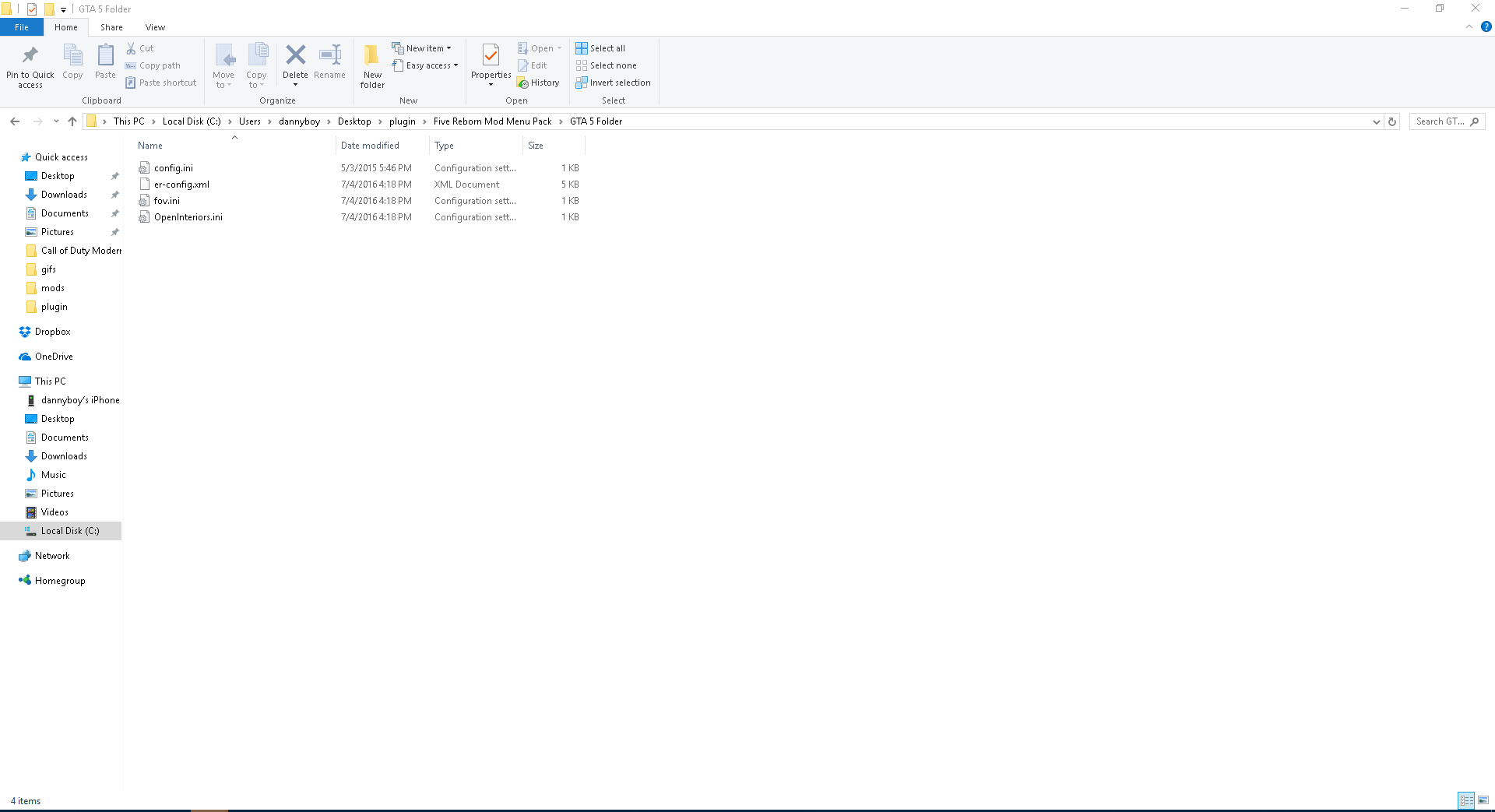1495x812 pixels.
Task: Open the Copy to menu
Action: tap(257, 66)
